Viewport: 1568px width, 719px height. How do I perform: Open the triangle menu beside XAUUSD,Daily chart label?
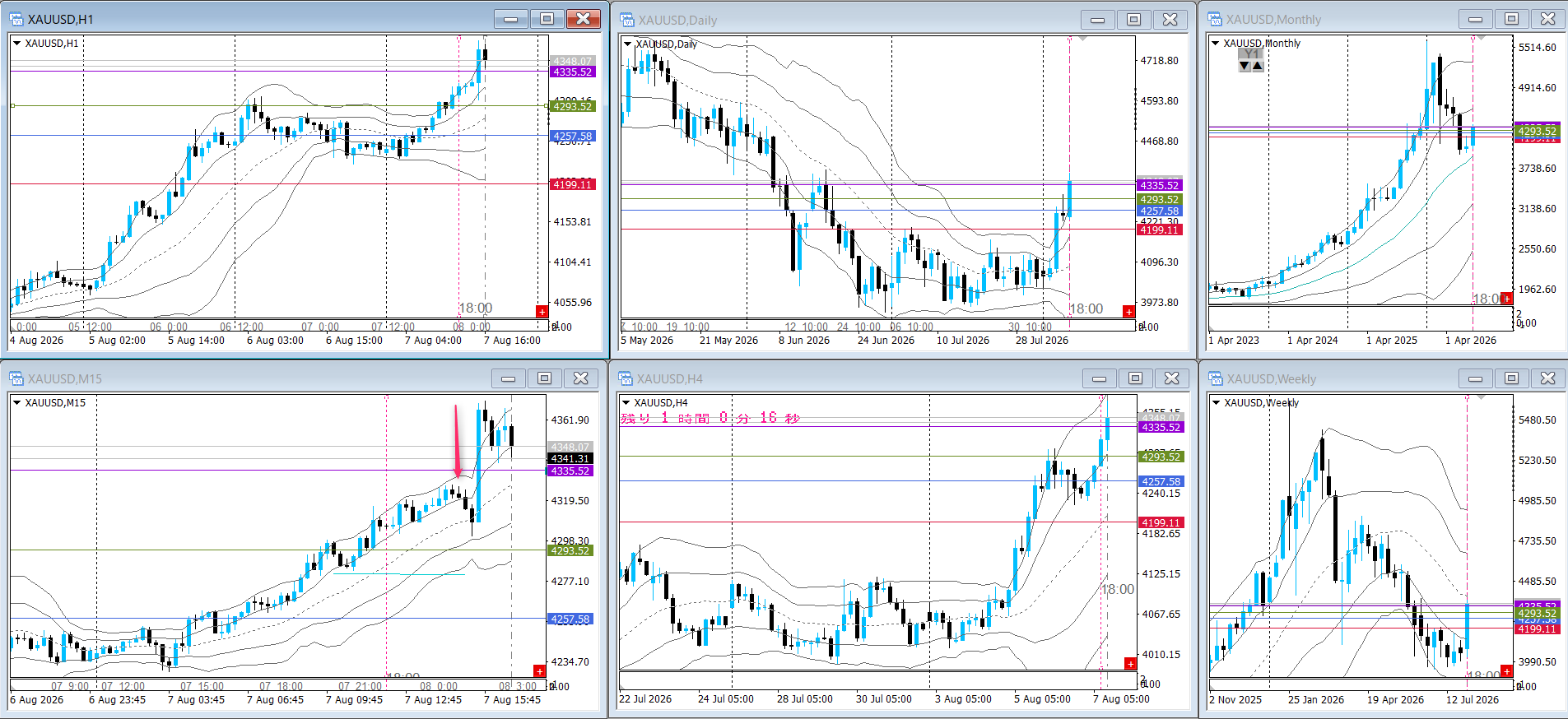627,44
